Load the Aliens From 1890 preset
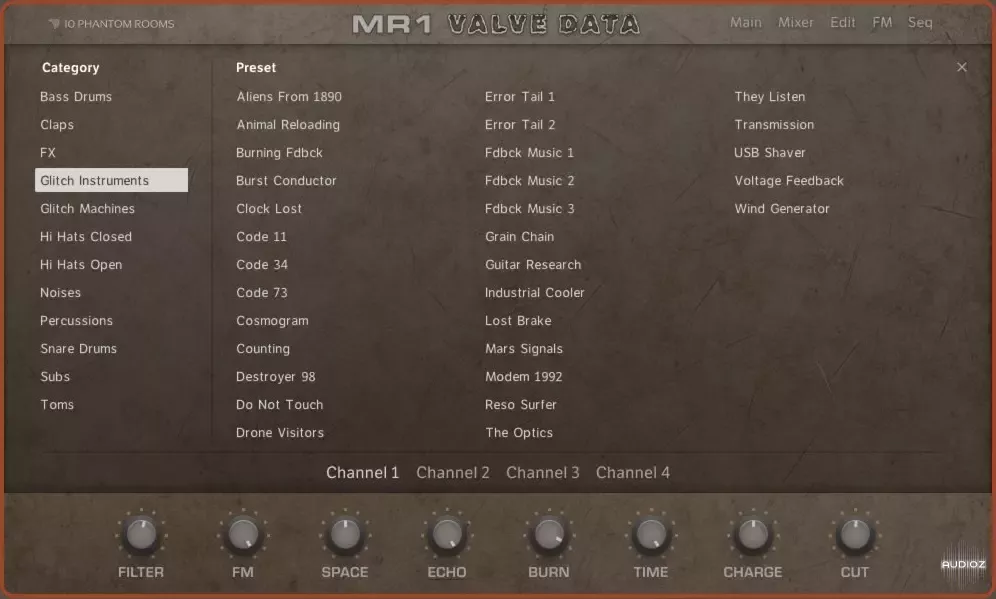The height and width of the screenshot is (599, 996). pos(289,97)
